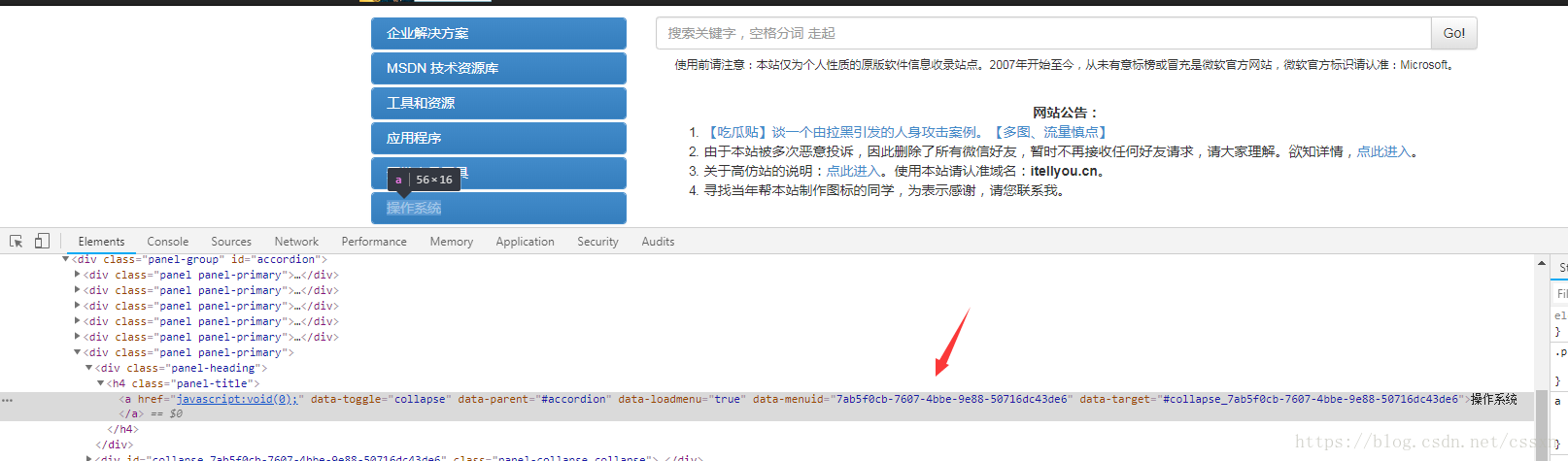Switch to the Memory tab
1568x461 pixels.
tap(452, 242)
